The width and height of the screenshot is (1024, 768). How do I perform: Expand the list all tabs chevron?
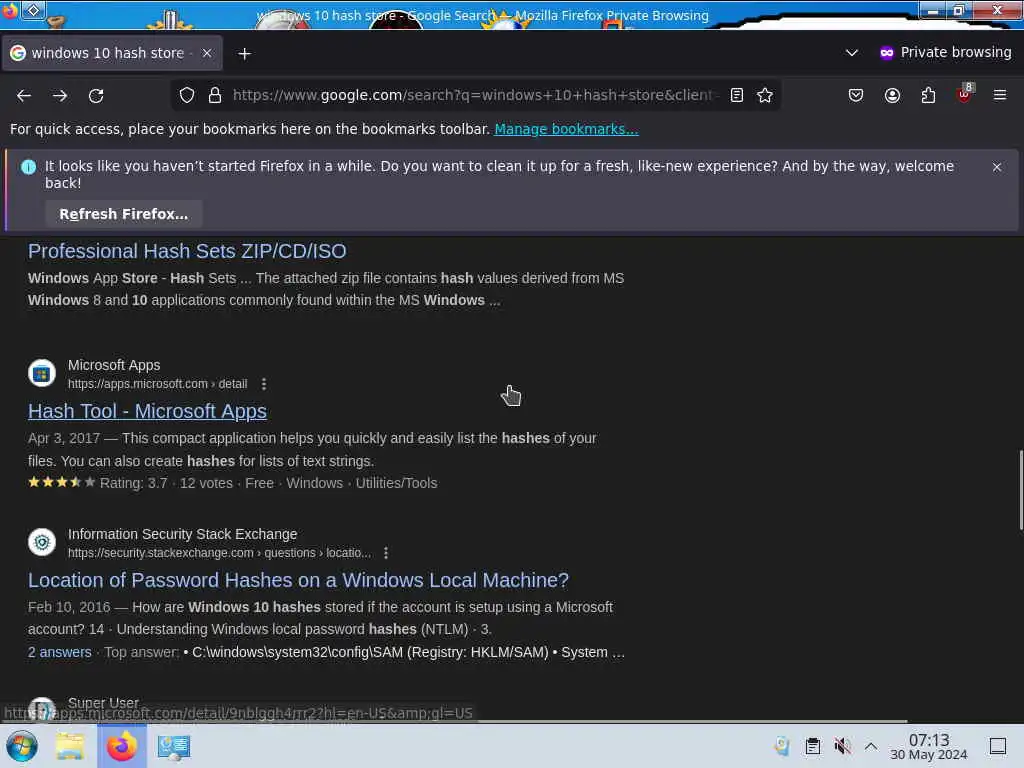click(851, 53)
